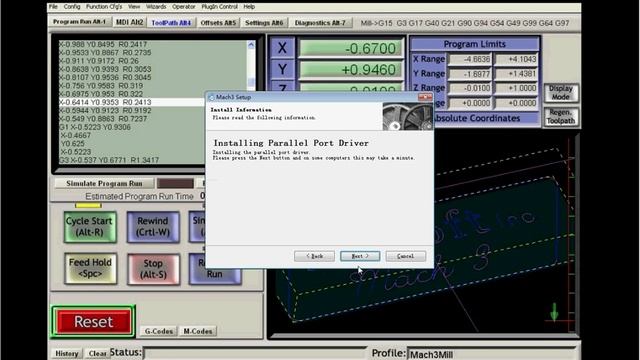Click the X DRO value -0.6700
This screenshot has height=360, width=640.
(x=350, y=48)
